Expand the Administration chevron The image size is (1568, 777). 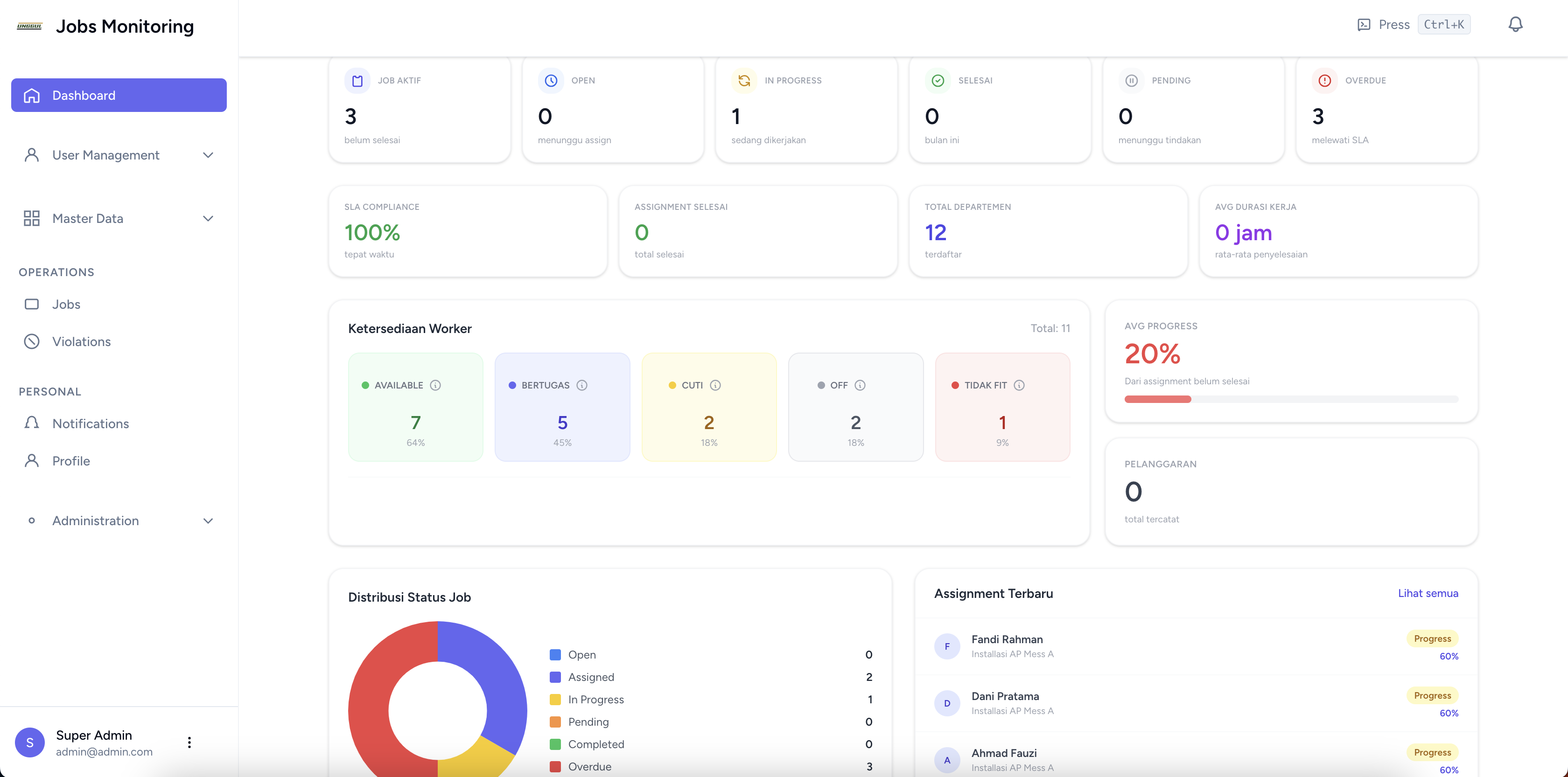pyautogui.click(x=208, y=521)
